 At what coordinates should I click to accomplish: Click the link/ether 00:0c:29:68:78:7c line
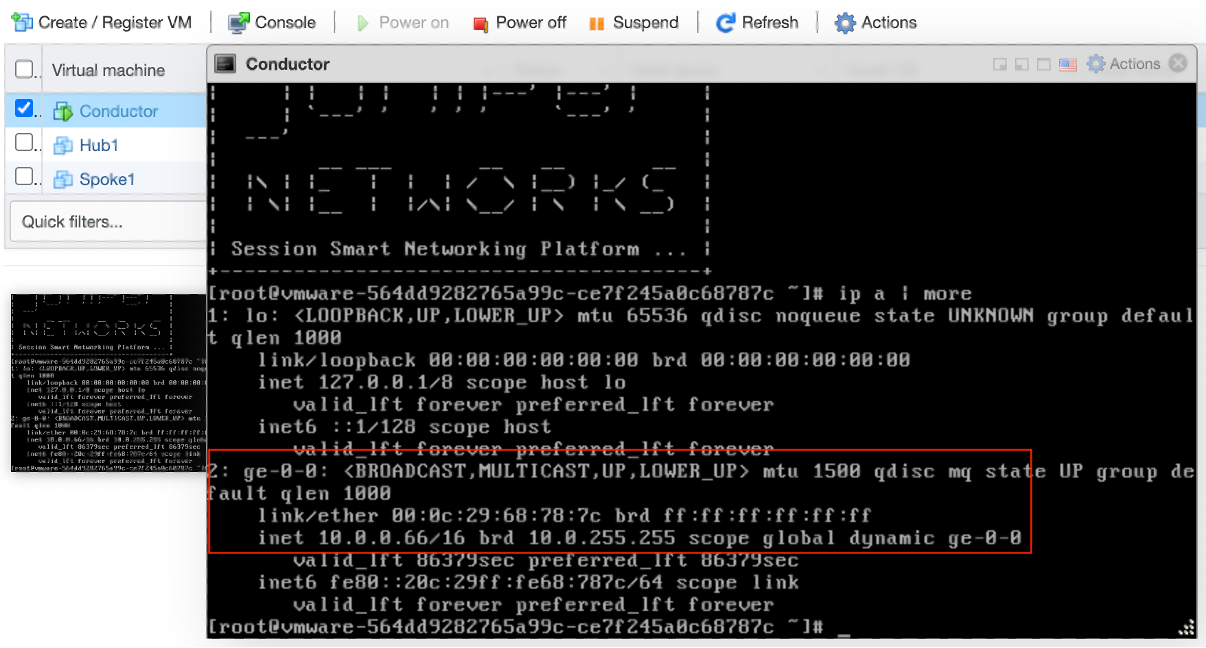pyautogui.click(x=565, y=516)
